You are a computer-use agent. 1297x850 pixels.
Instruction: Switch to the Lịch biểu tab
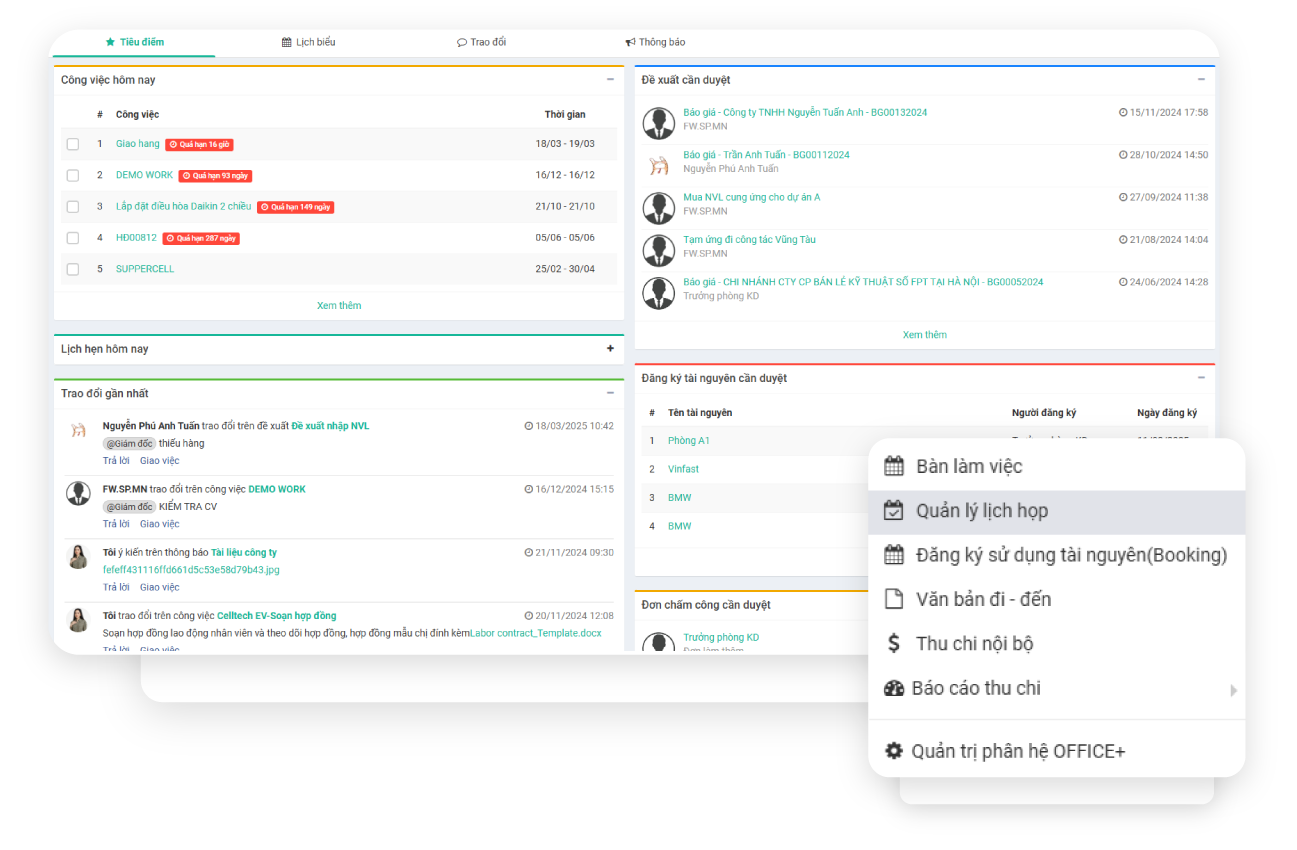[x=308, y=42]
